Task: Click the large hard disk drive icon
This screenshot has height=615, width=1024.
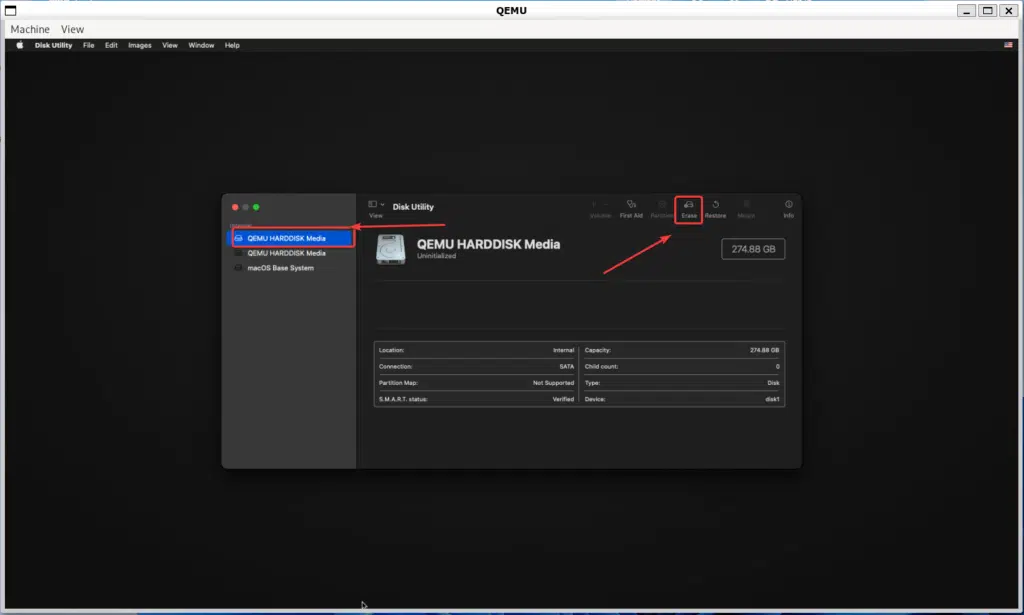Action: coord(391,249)
